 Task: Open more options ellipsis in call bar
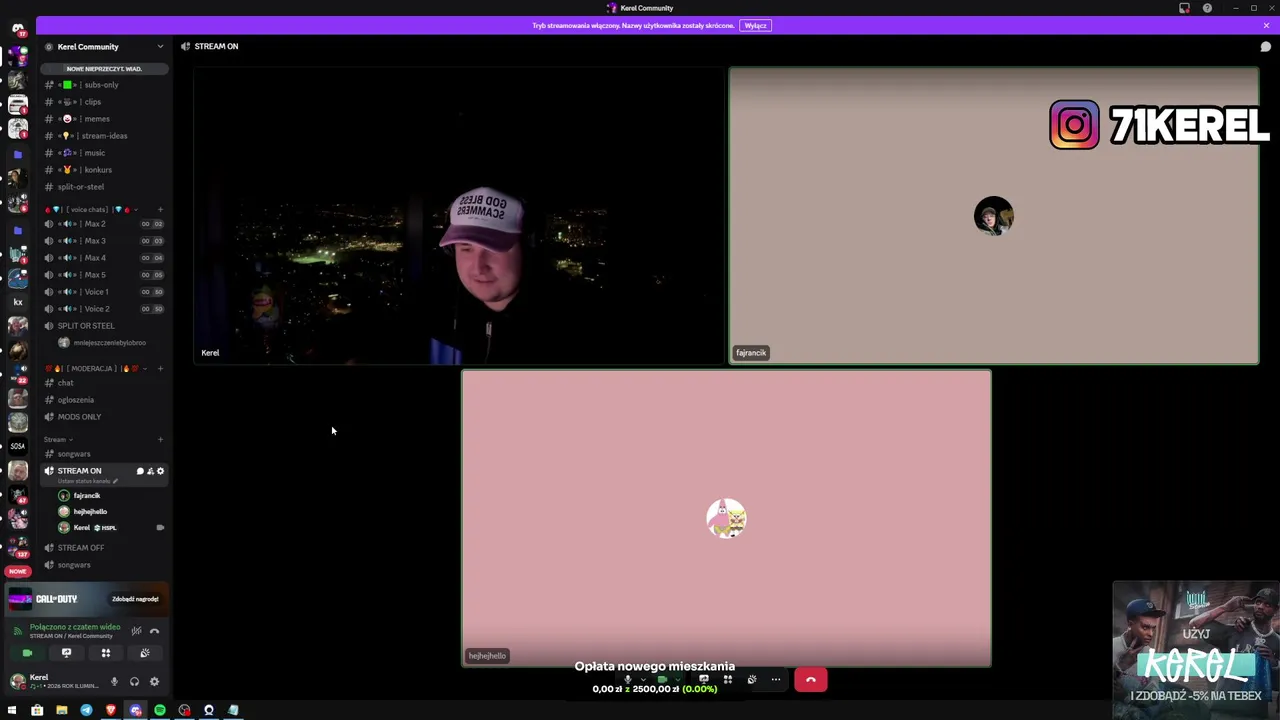[776, 680]
